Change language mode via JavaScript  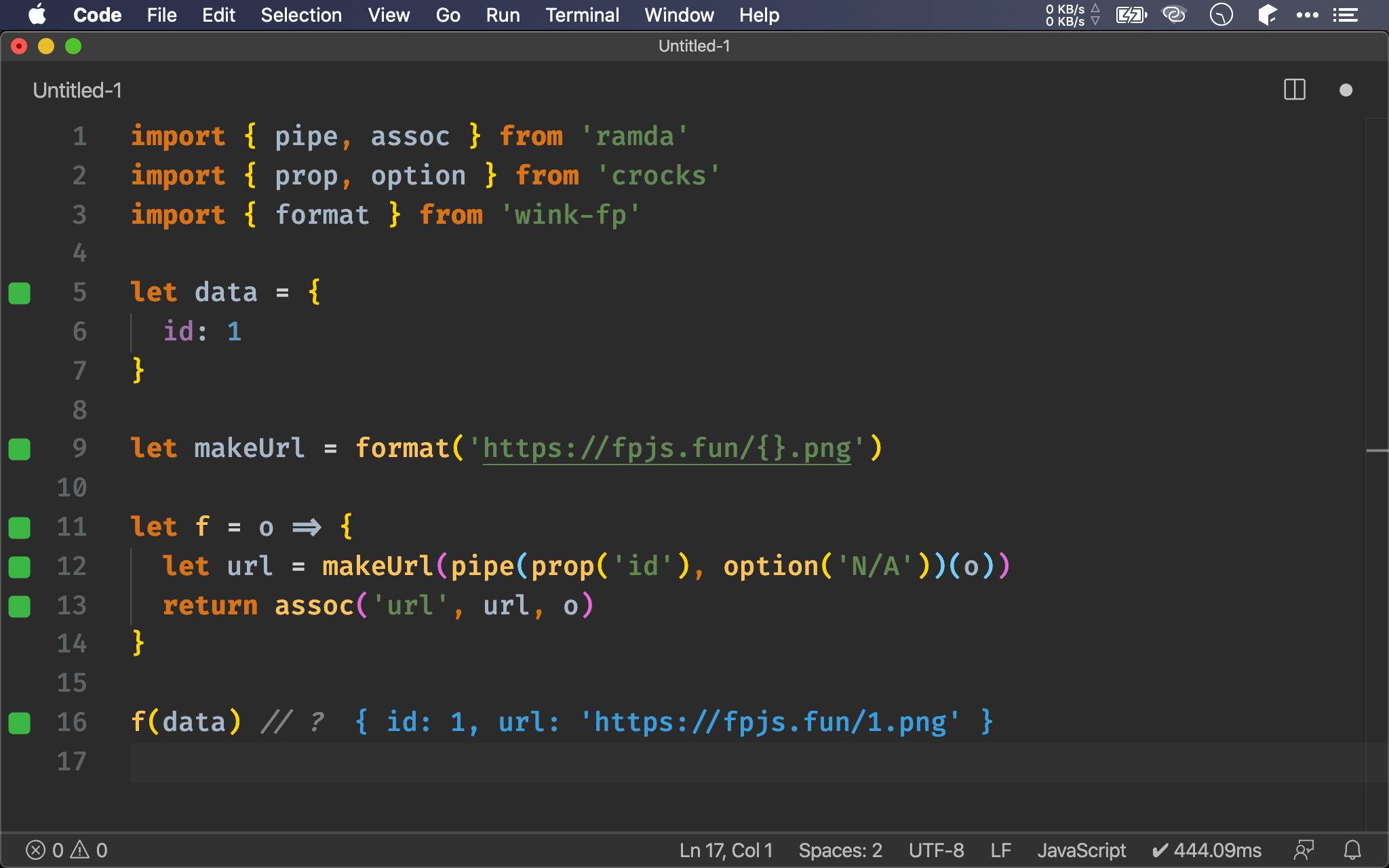click(1081, 850)
